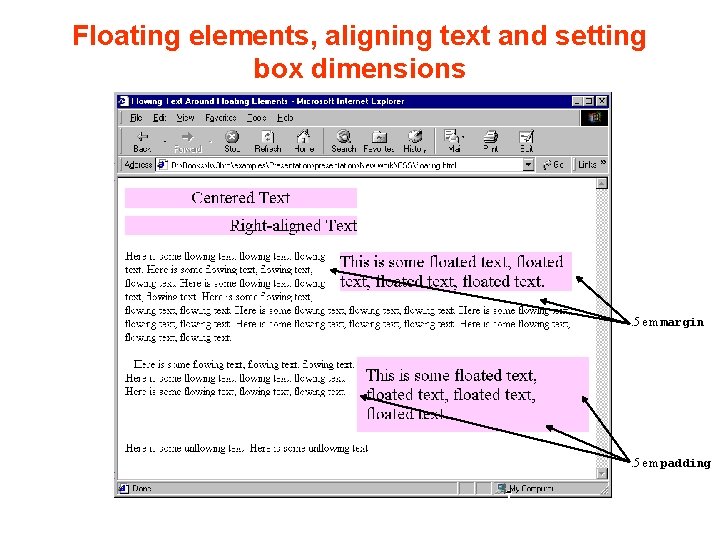720x540 pixels.
Task: Open the View menu
Action: (x=185, y=118)
